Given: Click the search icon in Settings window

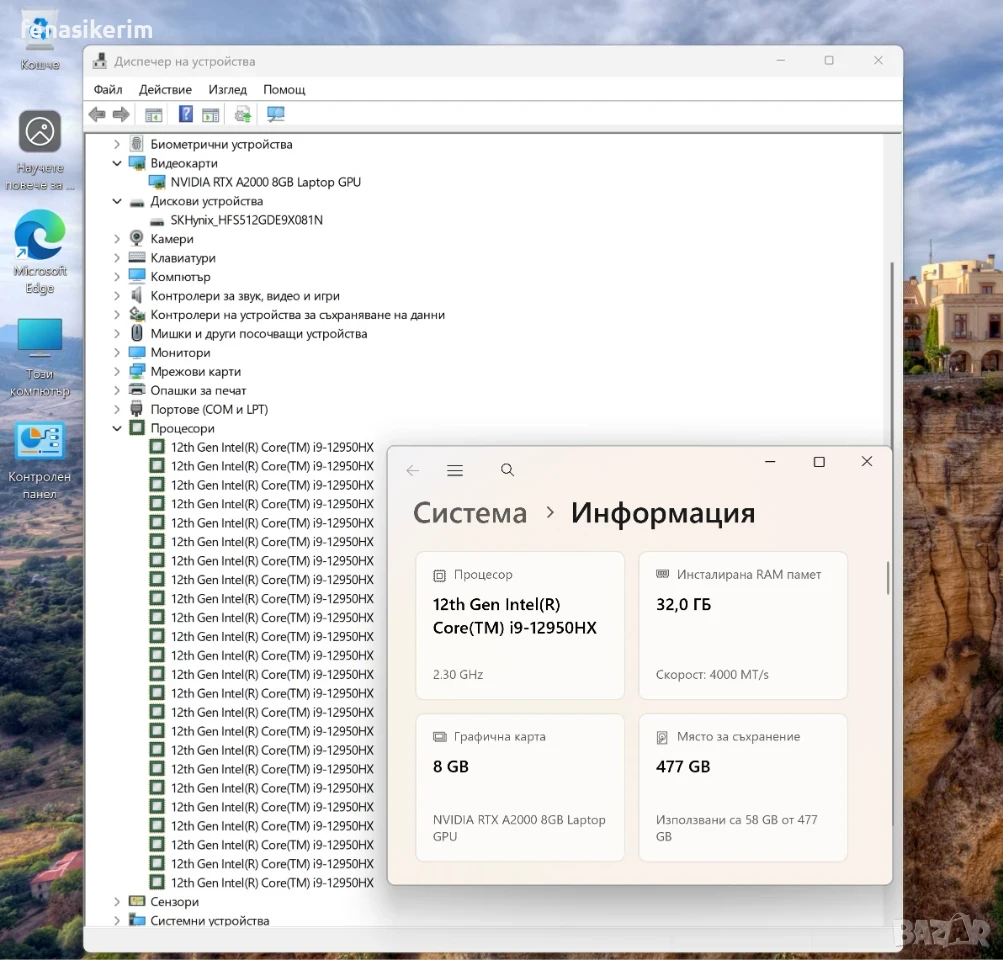Looking at the screenshot, I should point(507,470).
